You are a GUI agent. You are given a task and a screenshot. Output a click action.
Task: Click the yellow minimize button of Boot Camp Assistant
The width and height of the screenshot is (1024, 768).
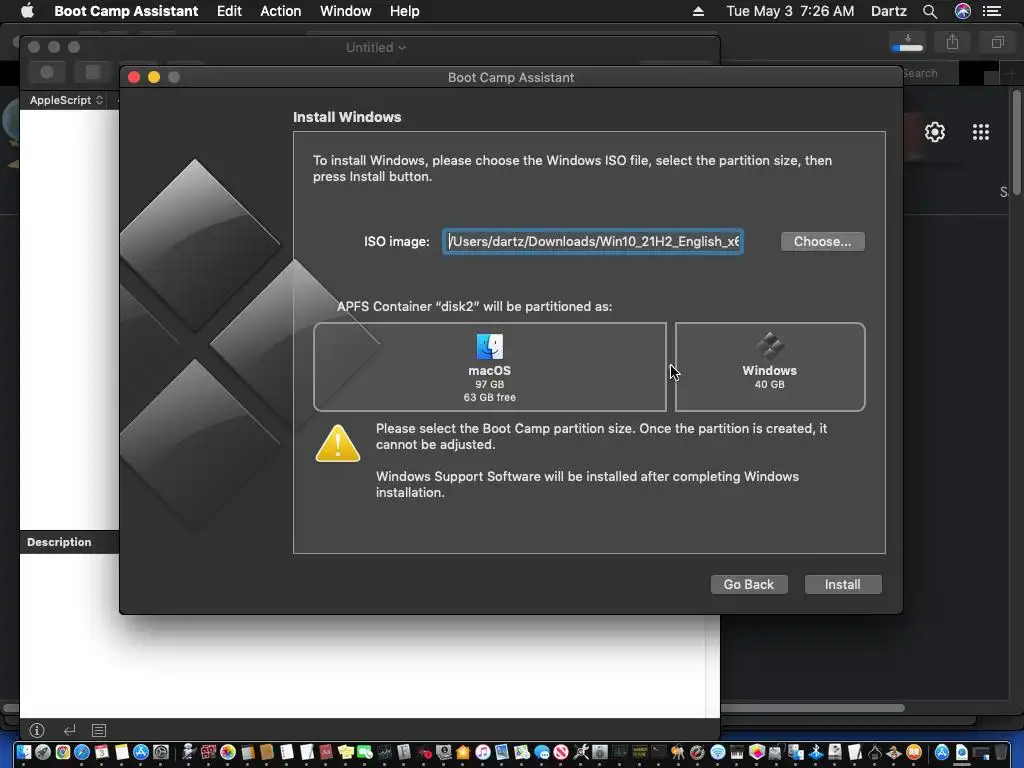[x=154, y=77]
